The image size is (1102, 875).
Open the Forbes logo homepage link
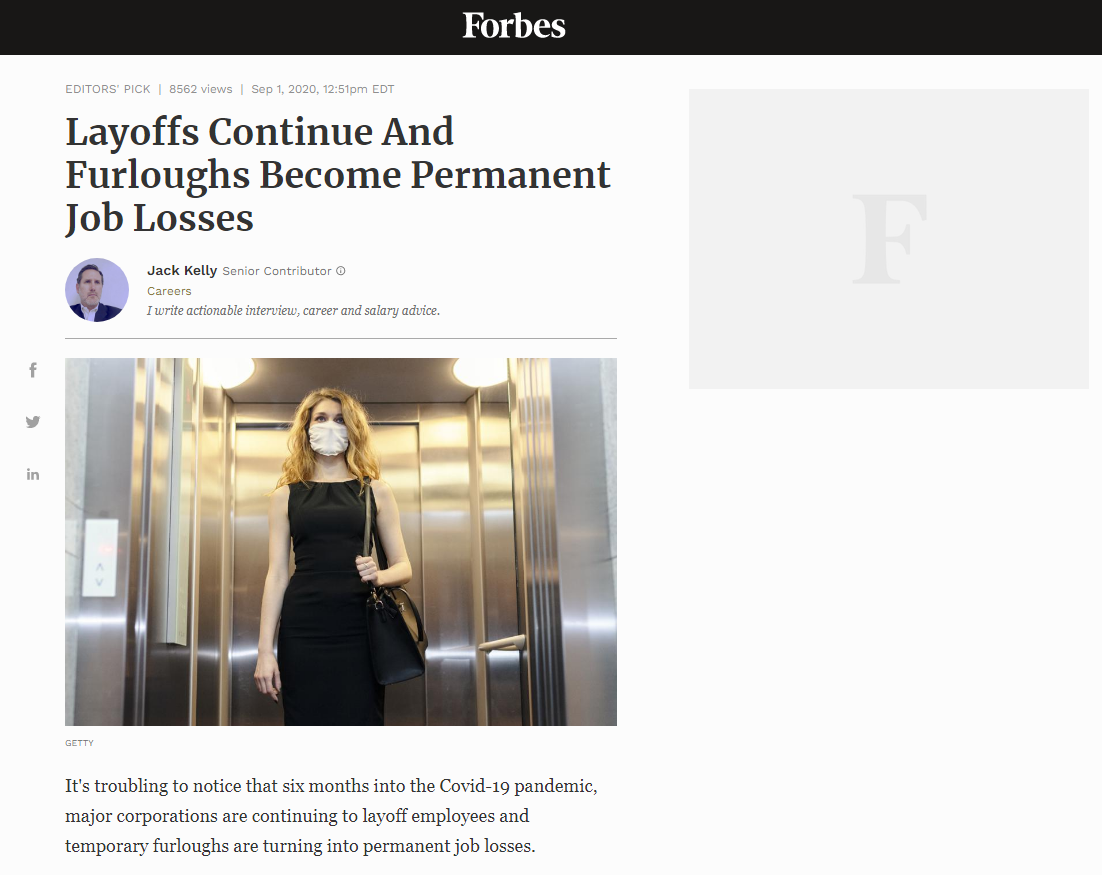point(514,26)
